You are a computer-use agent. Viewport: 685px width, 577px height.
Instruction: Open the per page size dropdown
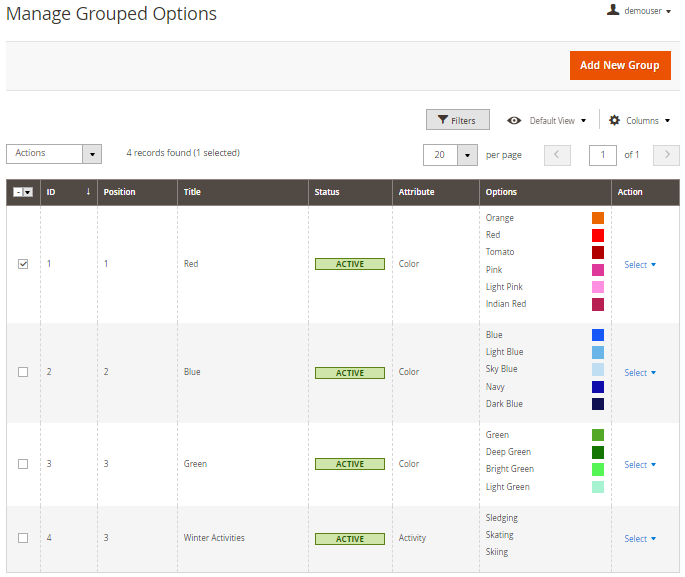click(467, 155)
